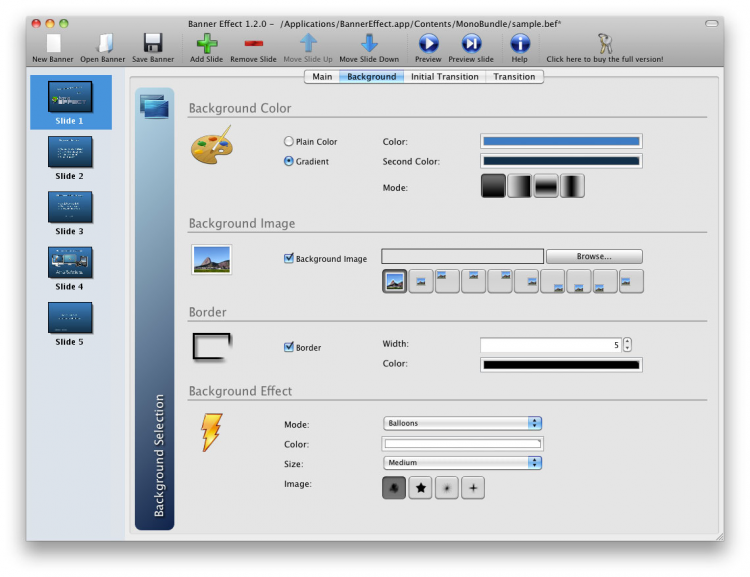Open a banner with Open Banner icon

(x=103, y=44)
